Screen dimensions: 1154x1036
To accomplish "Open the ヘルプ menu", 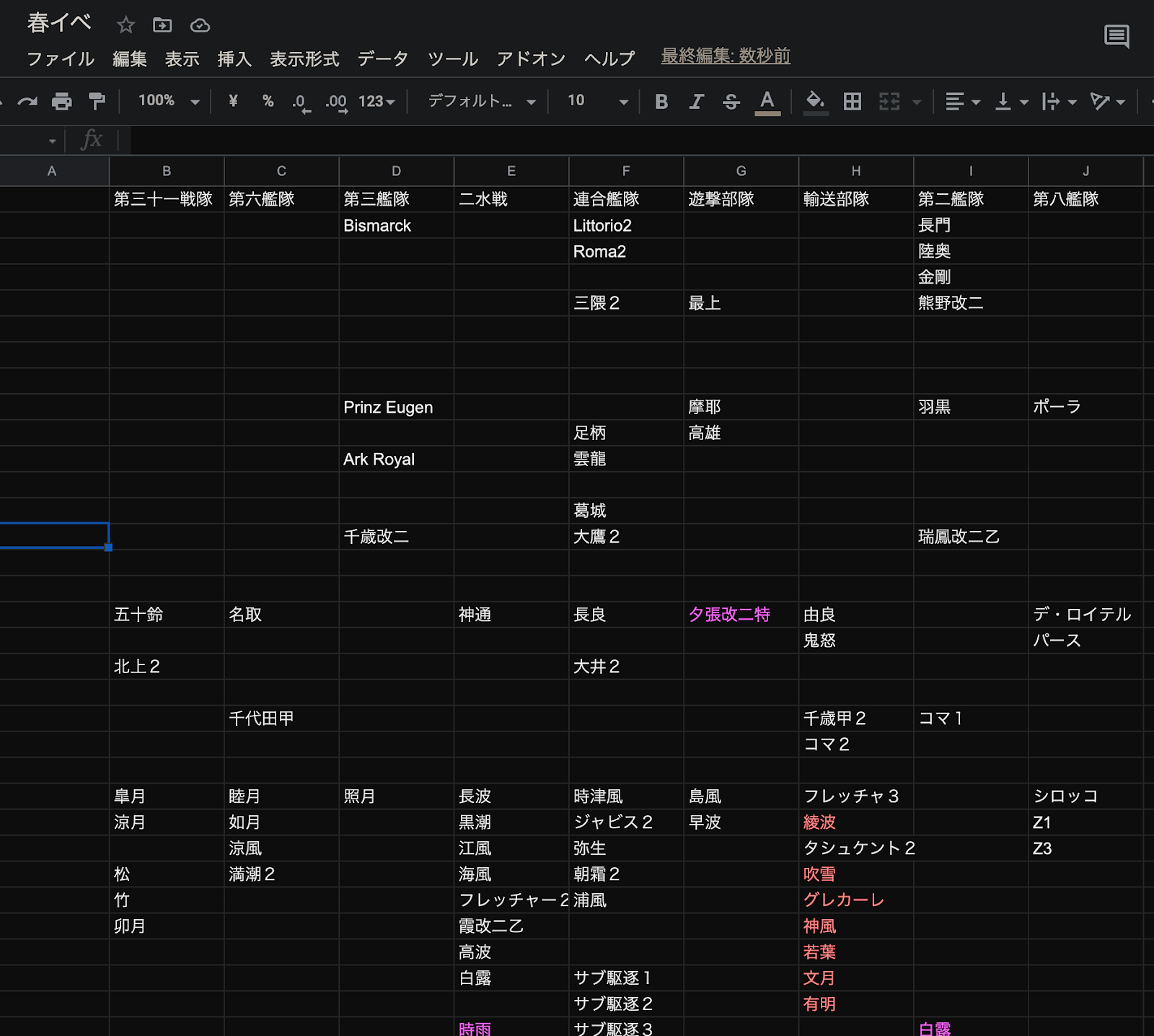I will click(609, 59).
